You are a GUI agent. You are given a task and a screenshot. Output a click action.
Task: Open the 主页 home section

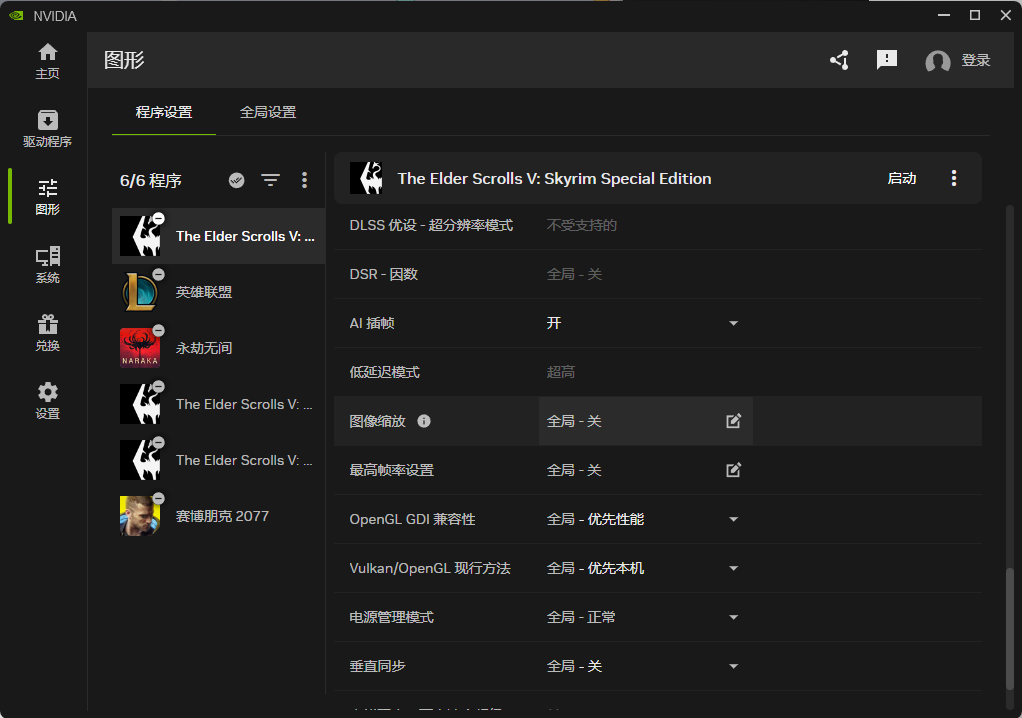[x=47, y=61]
